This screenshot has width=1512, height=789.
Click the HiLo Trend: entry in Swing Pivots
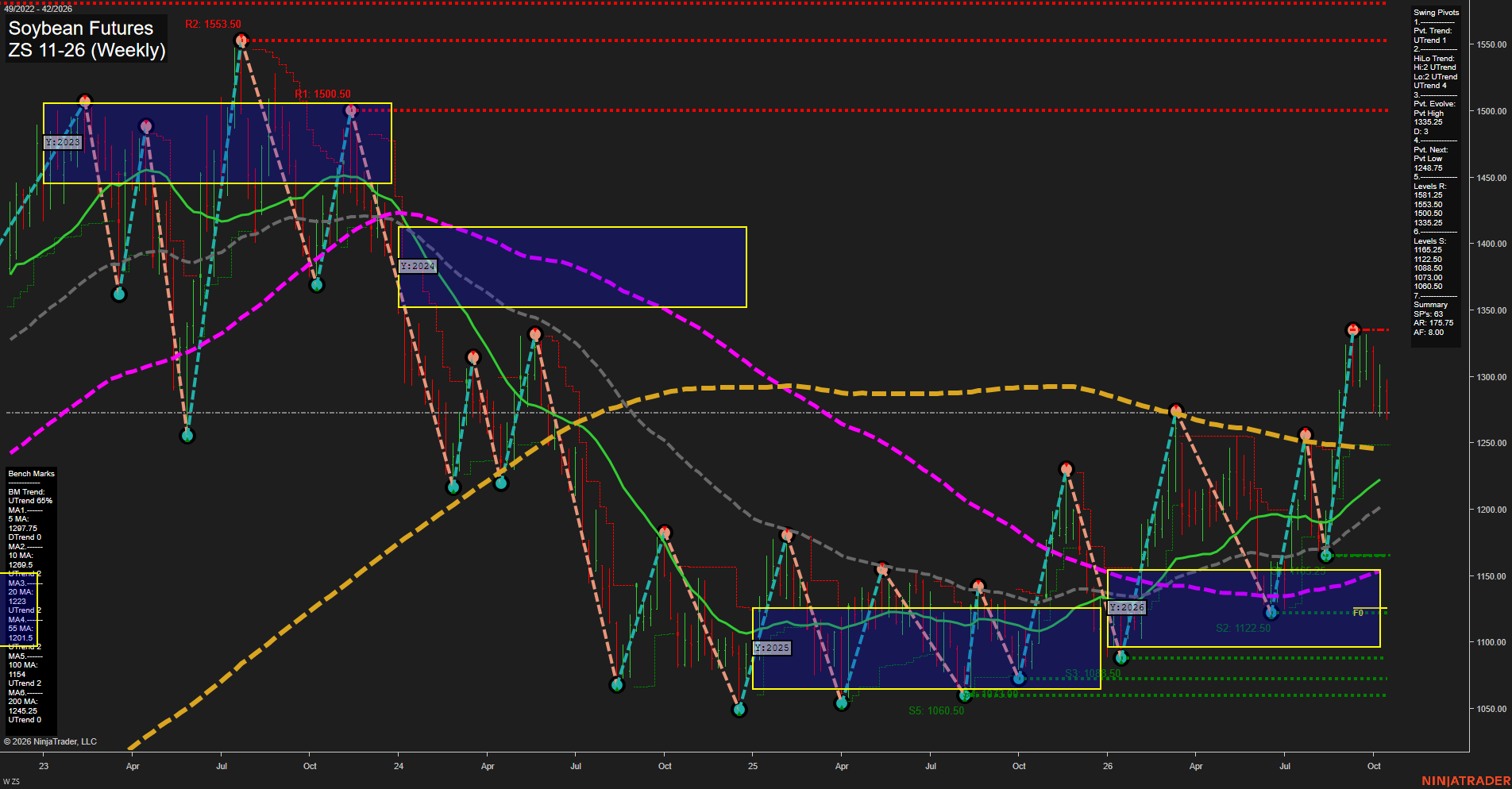pos(1433,59)
